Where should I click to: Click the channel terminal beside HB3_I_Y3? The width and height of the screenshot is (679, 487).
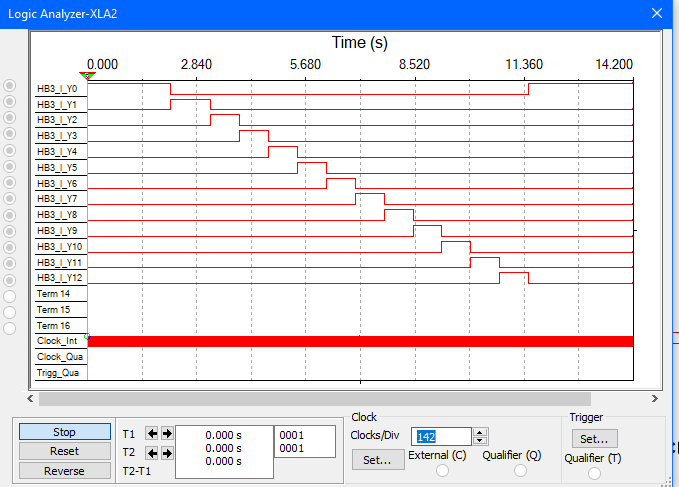[x=10, y=134]
